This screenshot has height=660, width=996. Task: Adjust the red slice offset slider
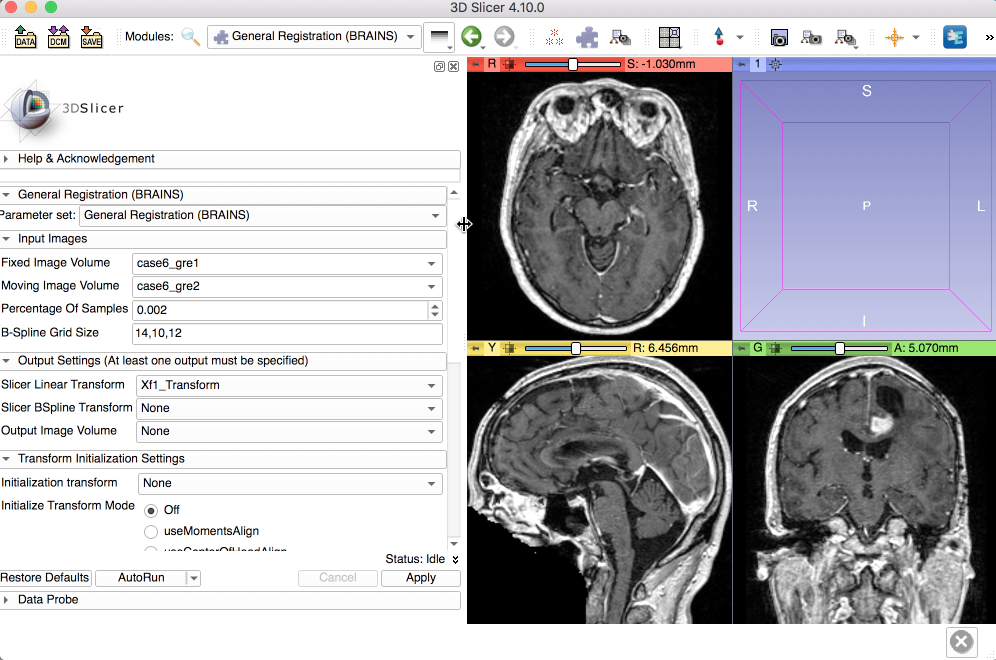pos(573,64)
